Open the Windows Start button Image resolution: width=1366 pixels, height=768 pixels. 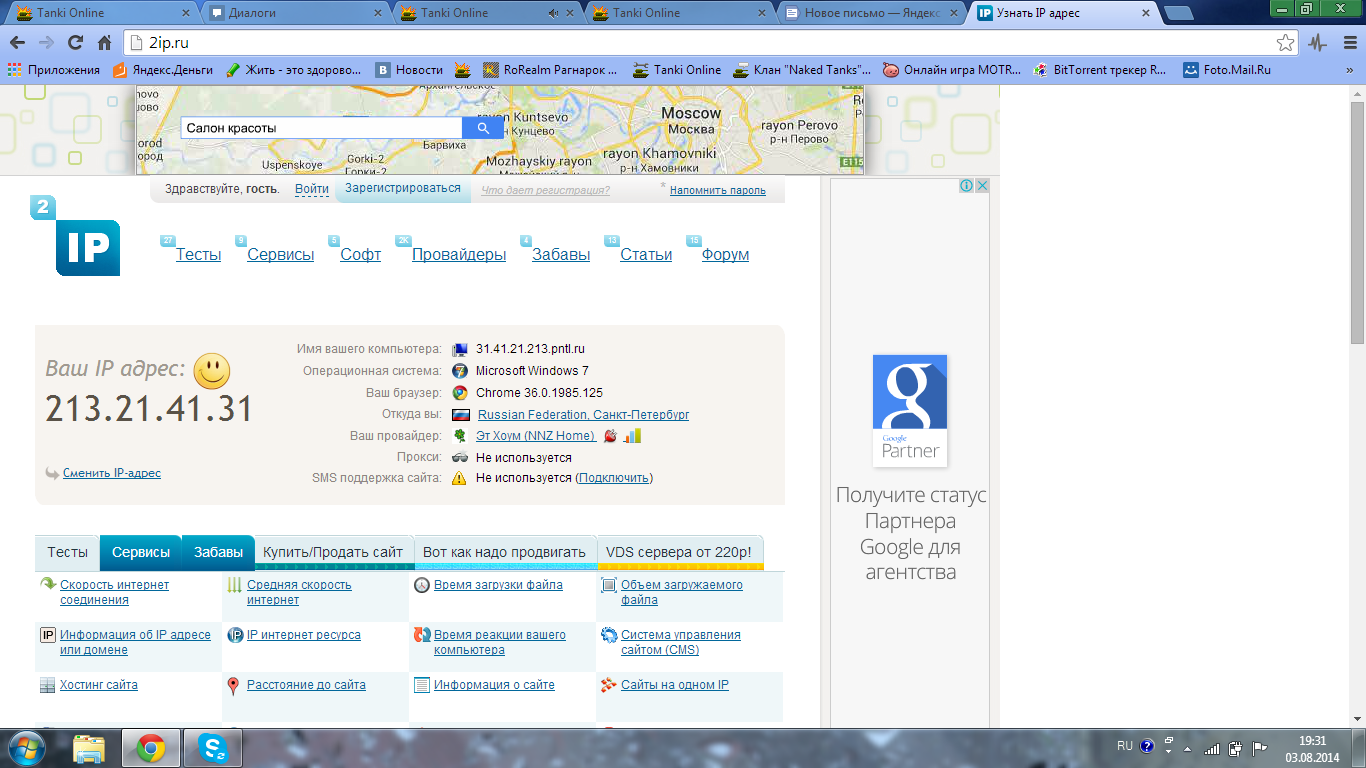[x=27, y=747]
